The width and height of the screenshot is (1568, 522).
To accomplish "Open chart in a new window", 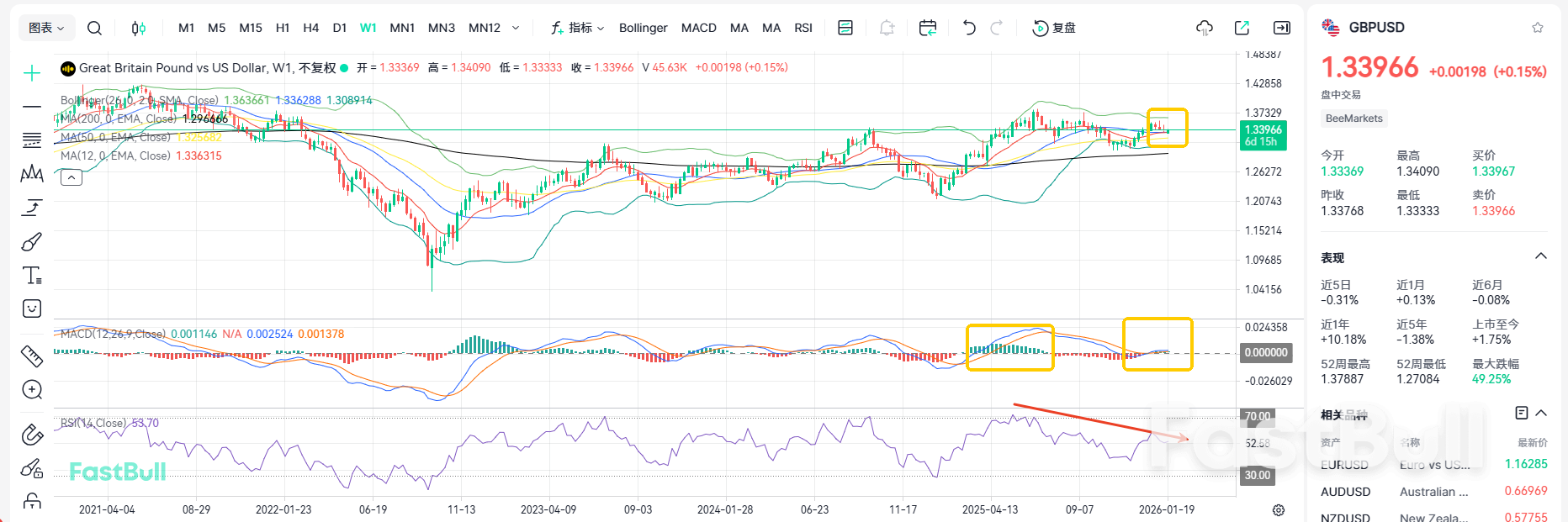I will coord(1242,28).
